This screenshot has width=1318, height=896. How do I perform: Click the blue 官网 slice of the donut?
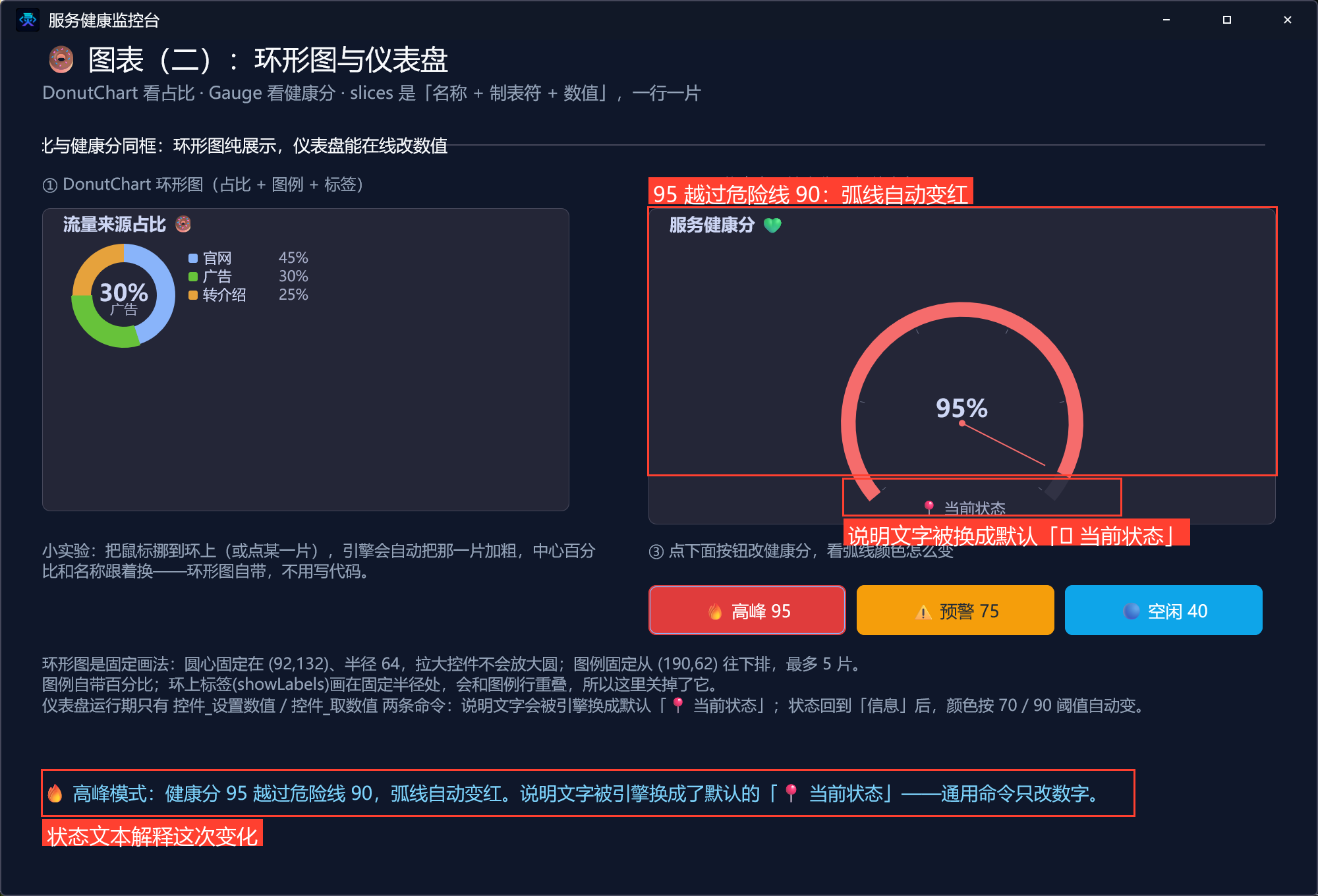165,290
